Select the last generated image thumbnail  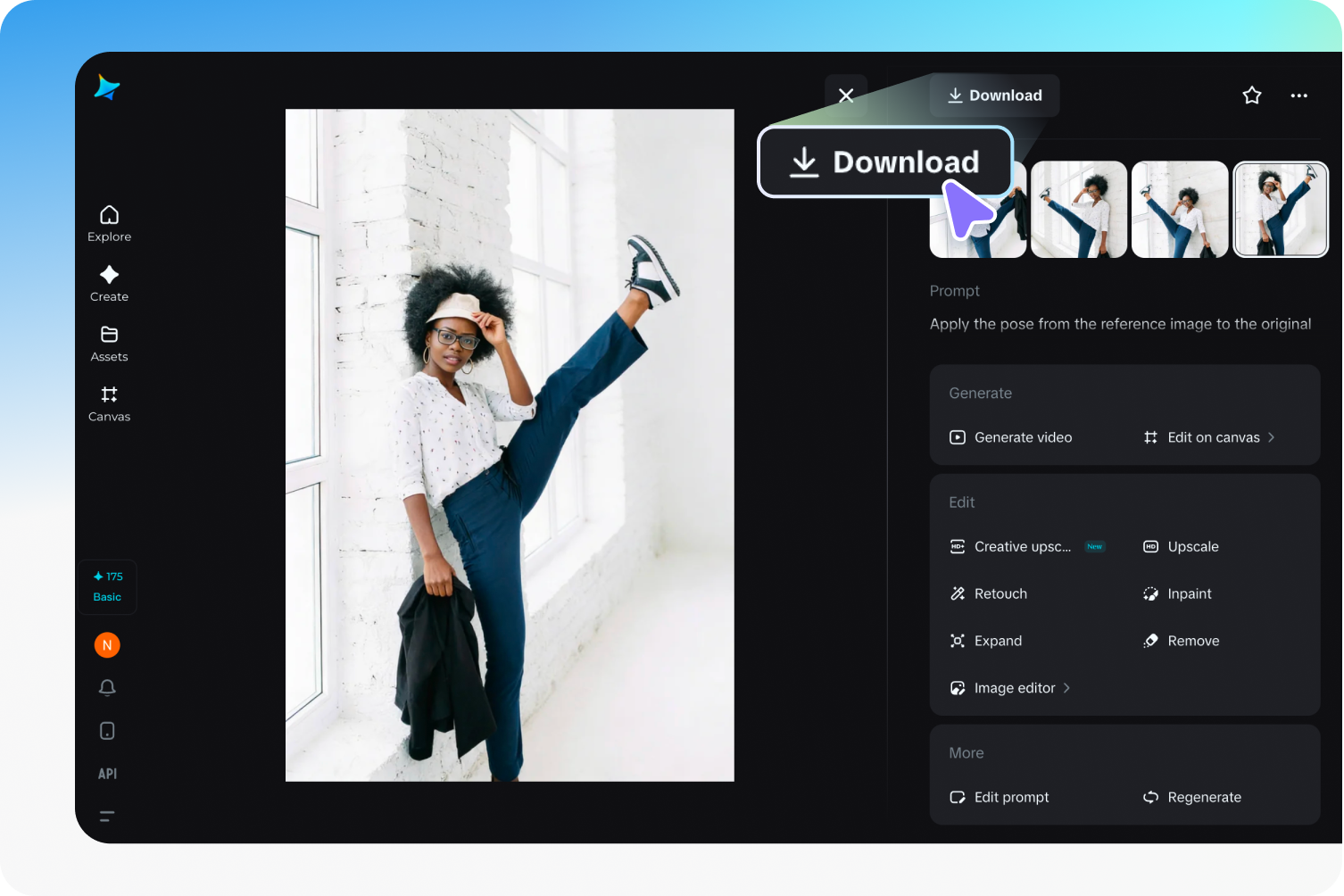[x=1281, y=209]
